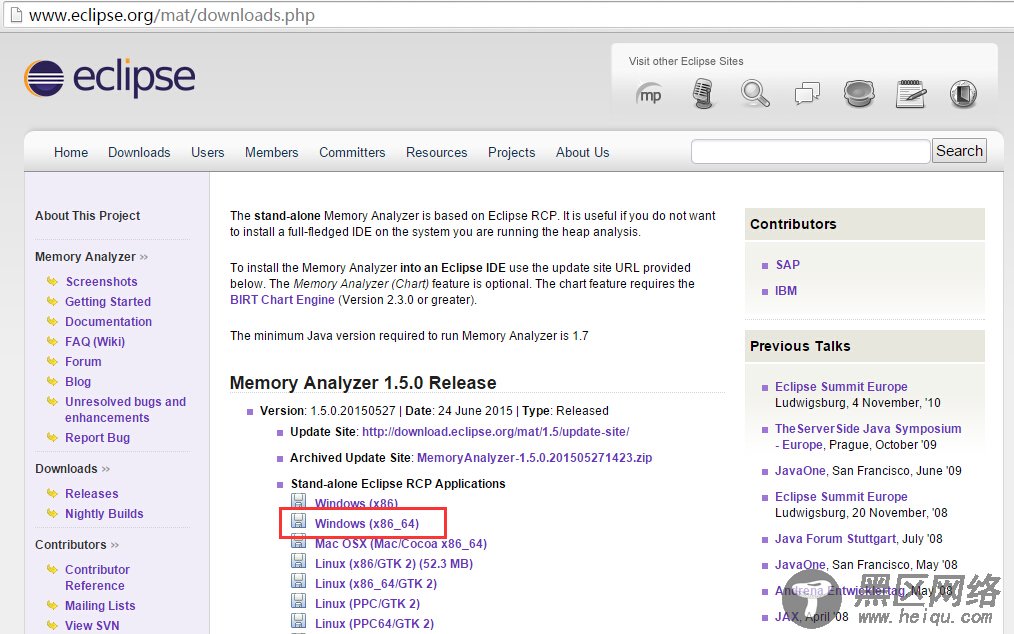The width and height of the screenshot is (1014, 634).
Task: Download the Linux (x86_64/GTK 2) build
Action: point(376,584)
